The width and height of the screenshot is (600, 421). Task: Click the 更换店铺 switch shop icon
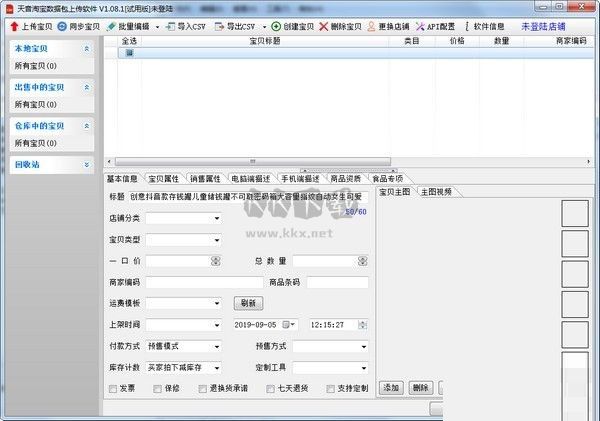(371, 25)
